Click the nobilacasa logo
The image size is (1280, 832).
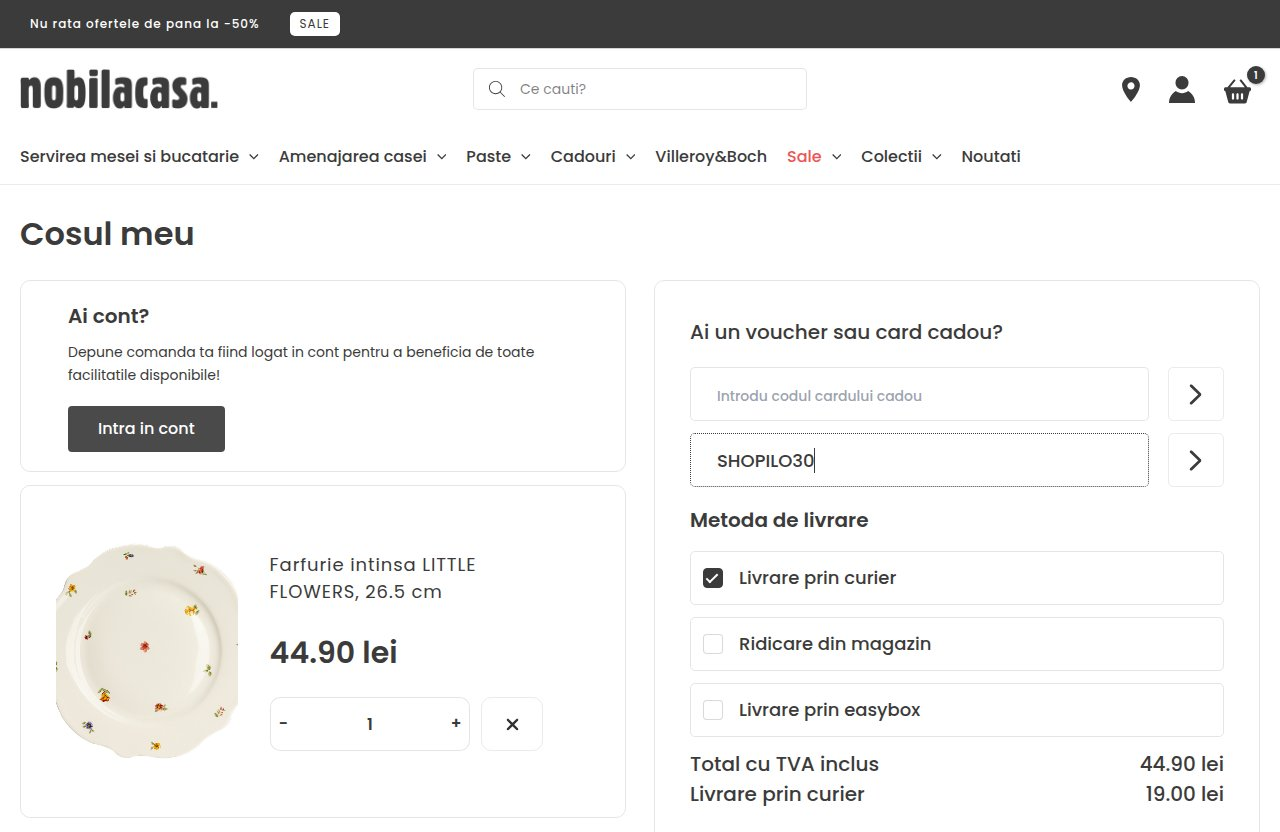point(119,90)
